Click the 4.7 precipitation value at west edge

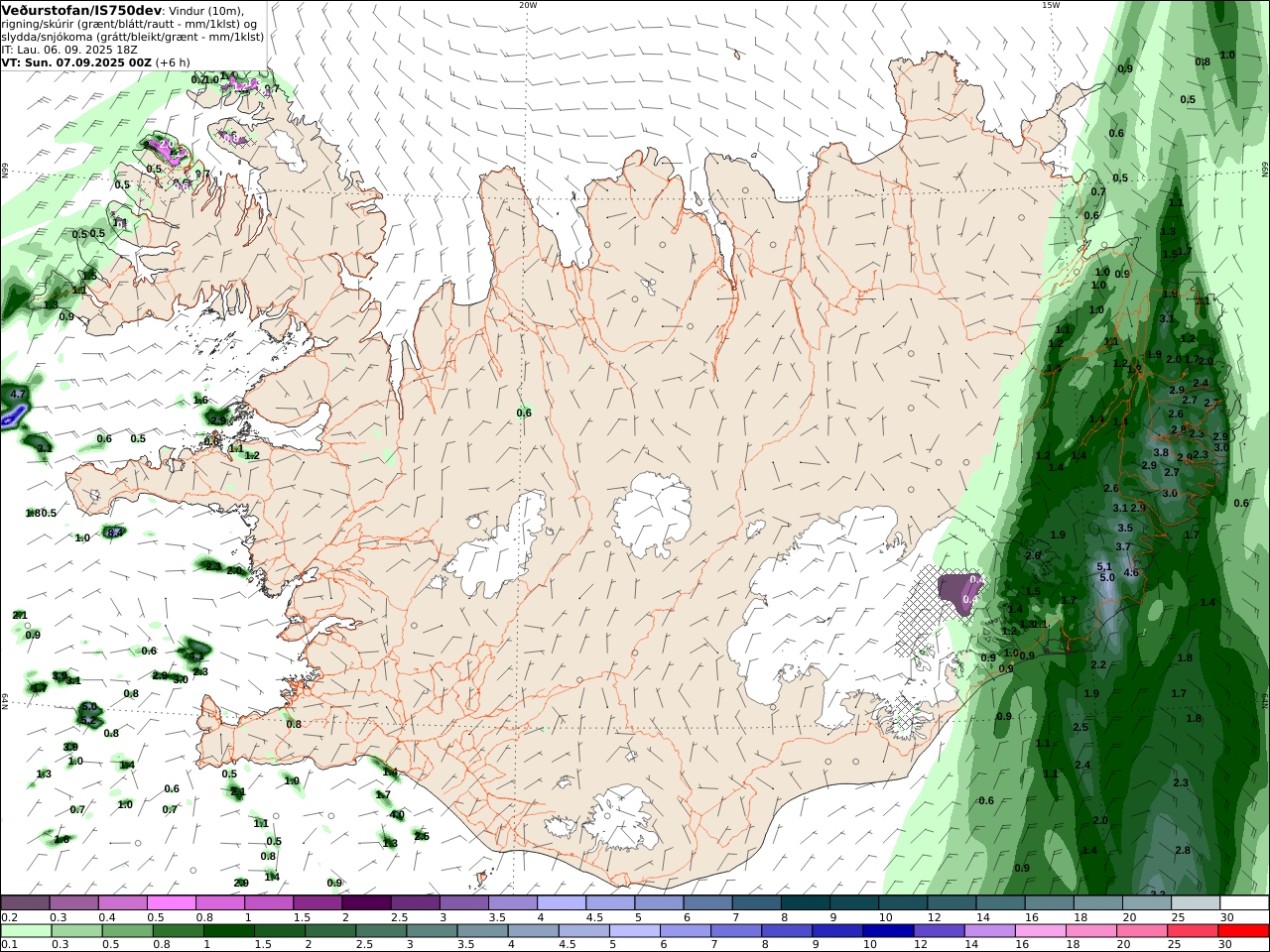click(x=17, y=395)
